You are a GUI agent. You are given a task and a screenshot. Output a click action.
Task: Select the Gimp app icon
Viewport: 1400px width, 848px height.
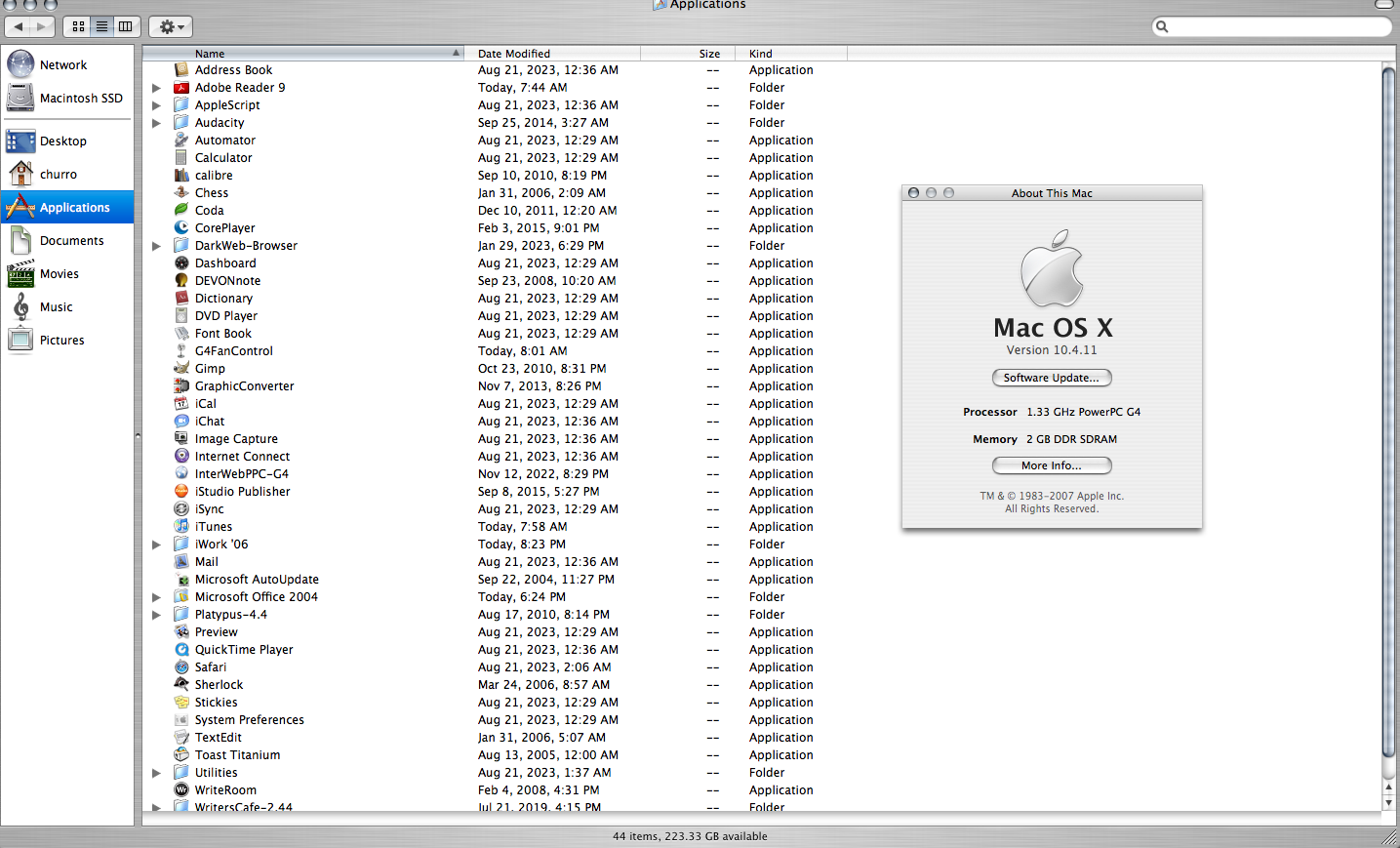pyautogui.click(x=181, y=368)
